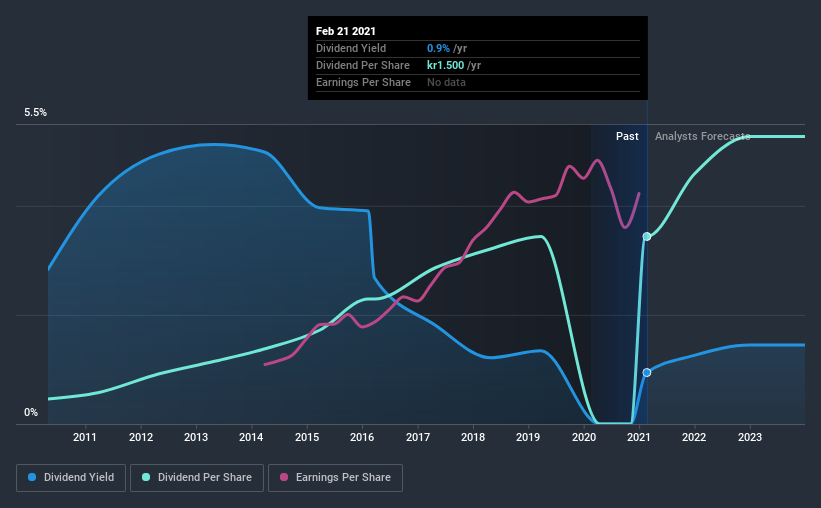The width and height of the screenshot is (821, 508).
Task: Click the blue Dividend Yield legend dot
Action: pos(32,477)
